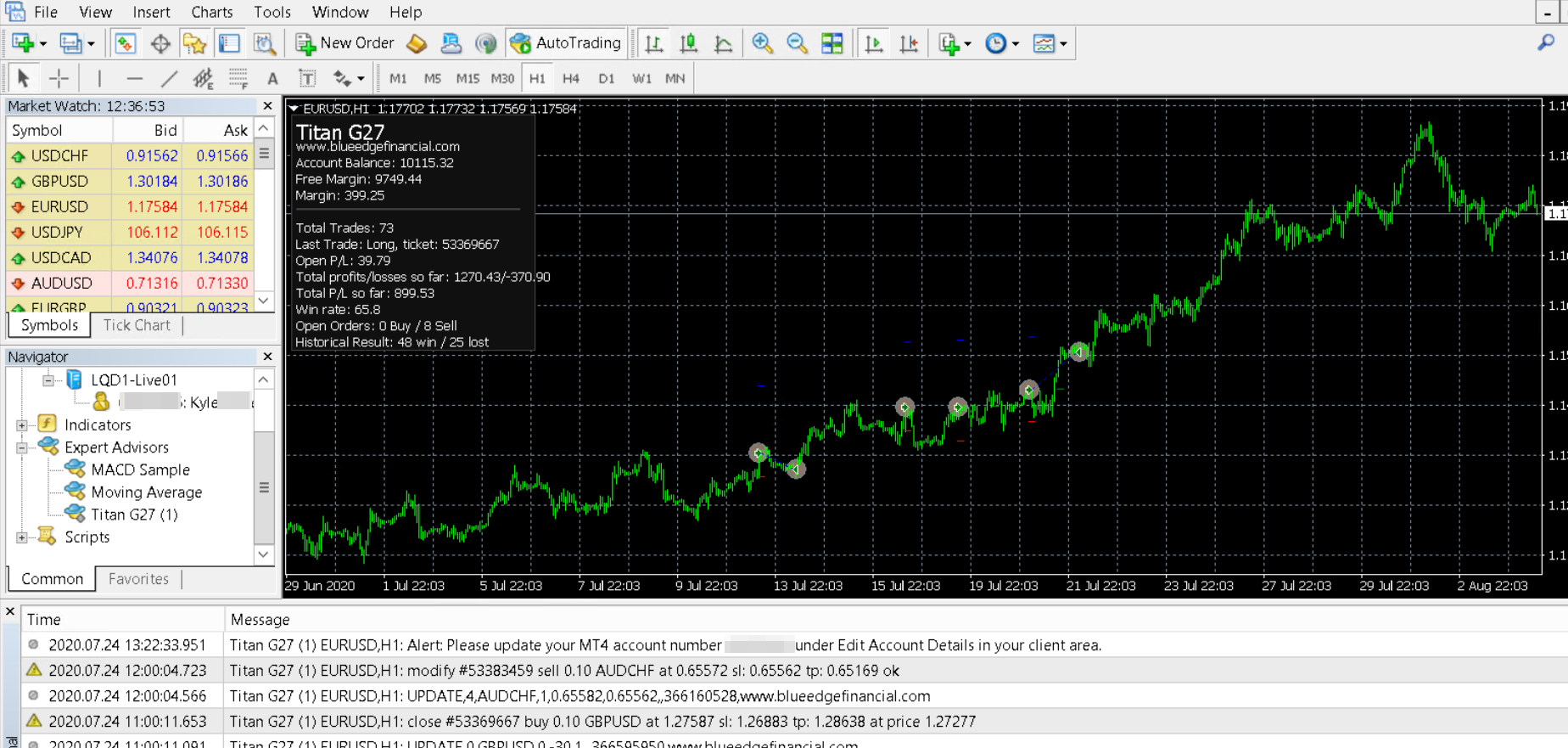Switch to the Favorites tab in Navigator
1568x748 pixels.
pos(138,579)
